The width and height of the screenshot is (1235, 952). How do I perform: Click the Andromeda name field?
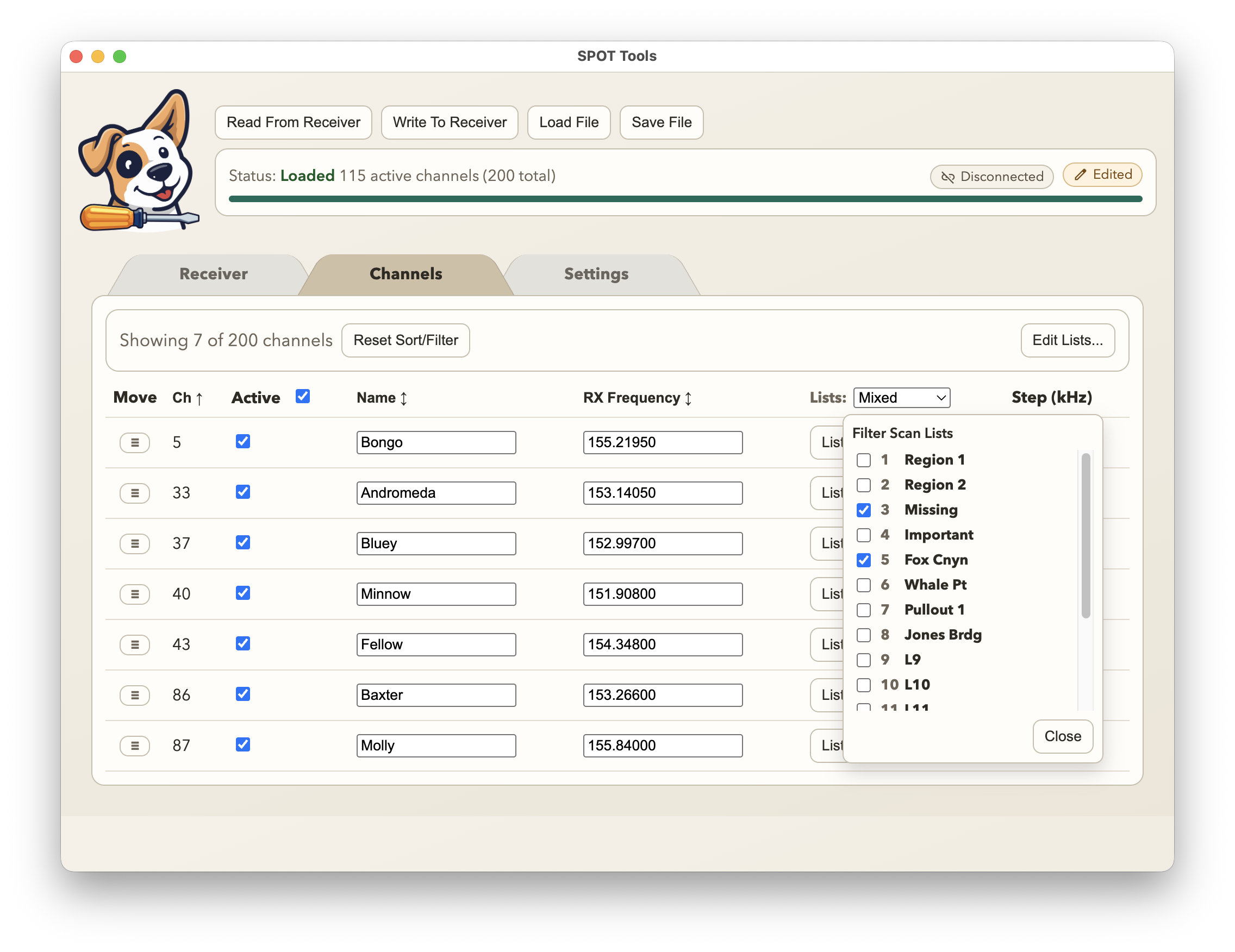point(436,493)
